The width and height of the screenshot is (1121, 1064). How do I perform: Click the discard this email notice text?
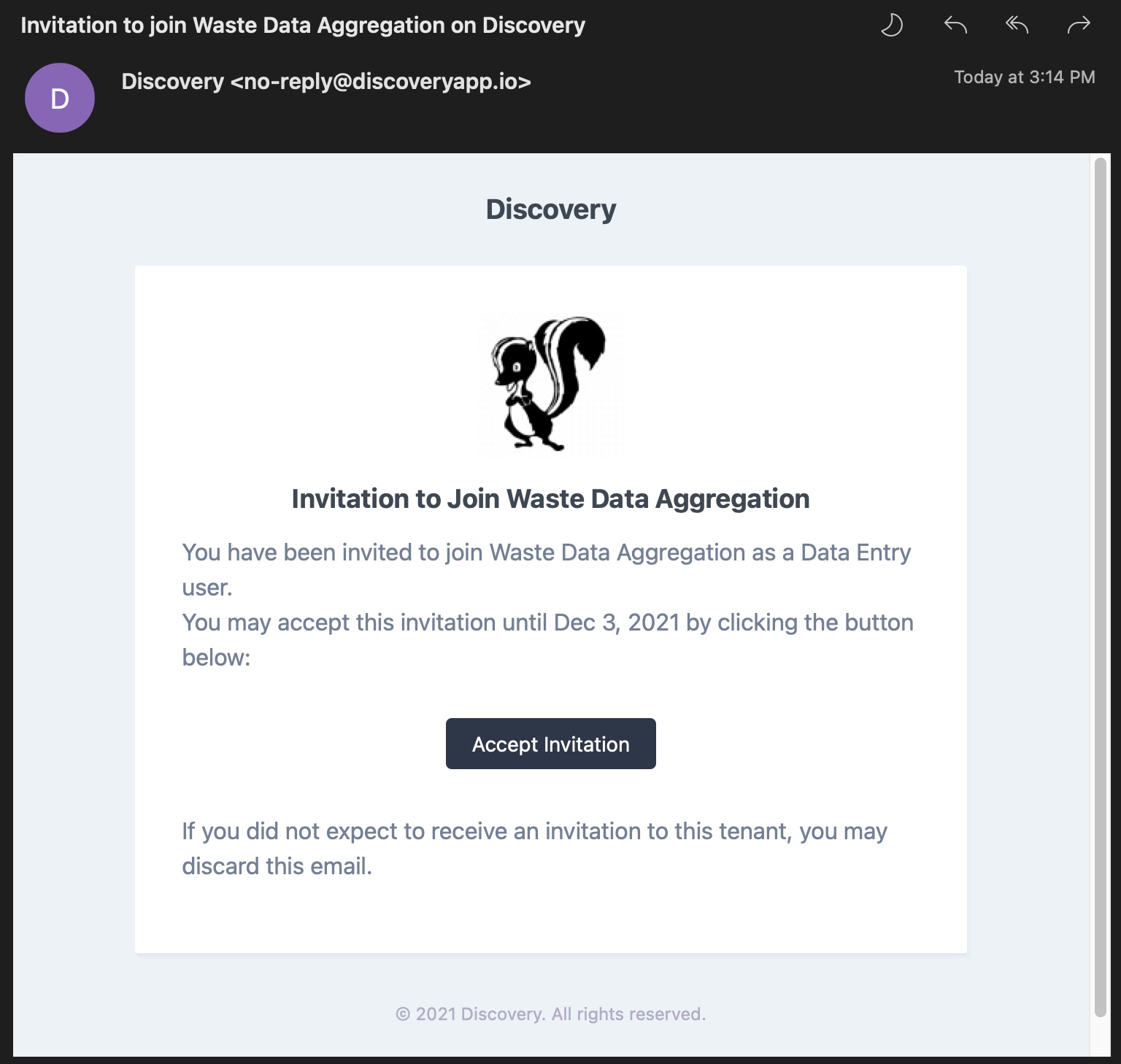[x=535, y=849]
